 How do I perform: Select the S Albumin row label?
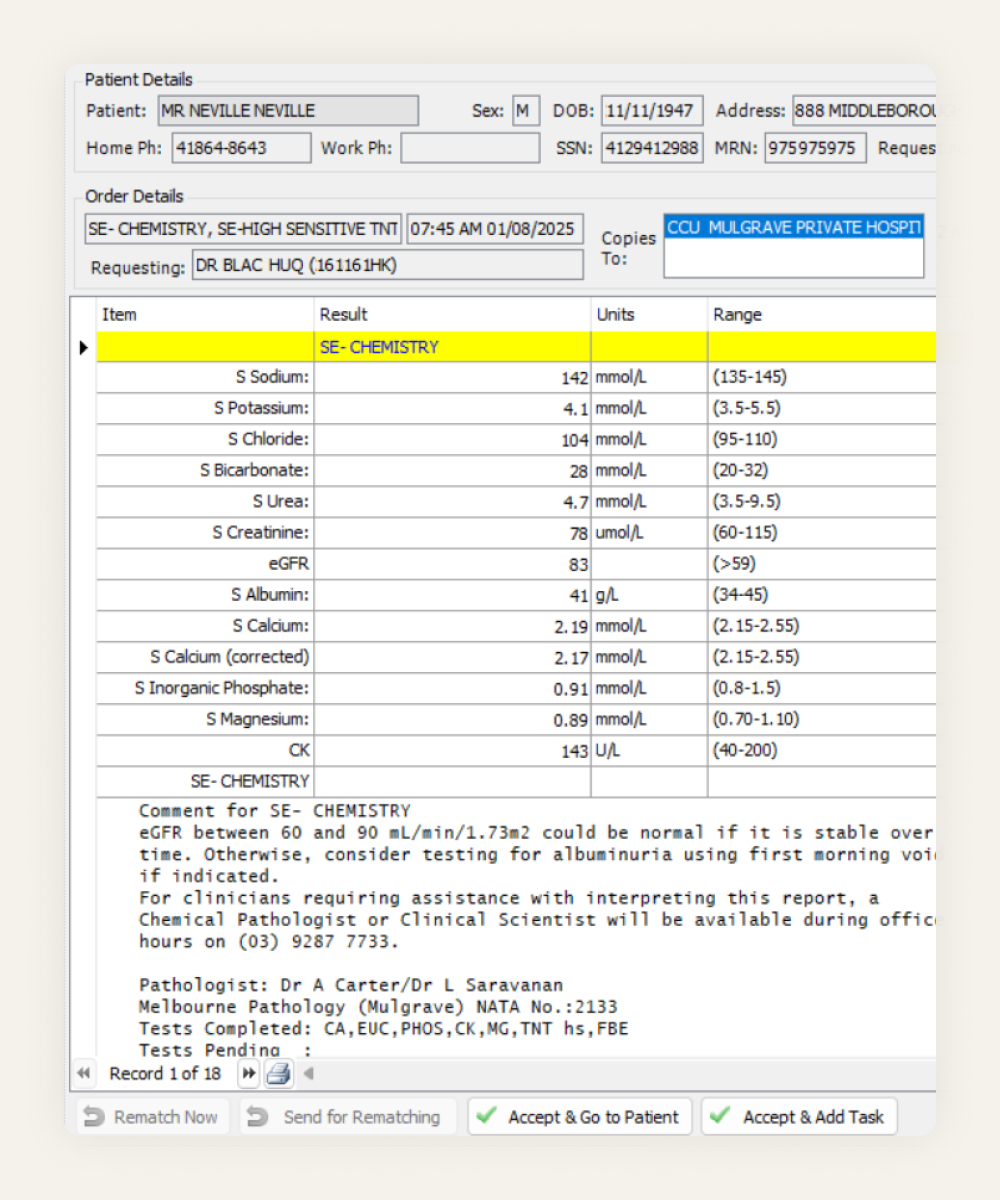[270, 594]
